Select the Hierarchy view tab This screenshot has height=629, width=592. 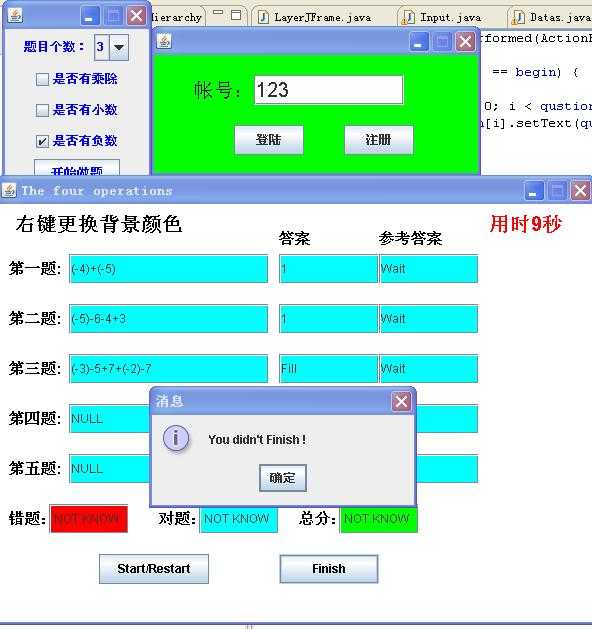click(x=176, y=18)
